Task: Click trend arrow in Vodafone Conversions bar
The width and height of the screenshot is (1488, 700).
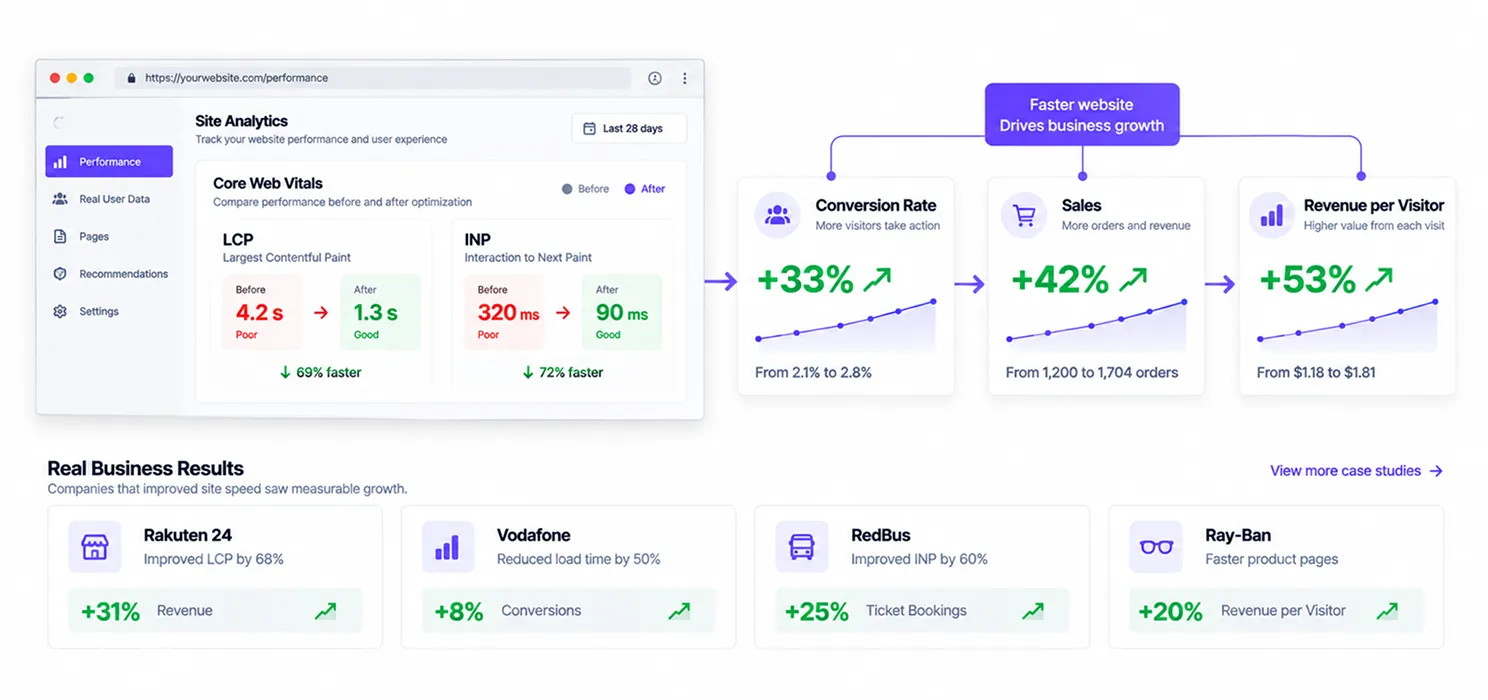Action: click(x=679, y=611)
